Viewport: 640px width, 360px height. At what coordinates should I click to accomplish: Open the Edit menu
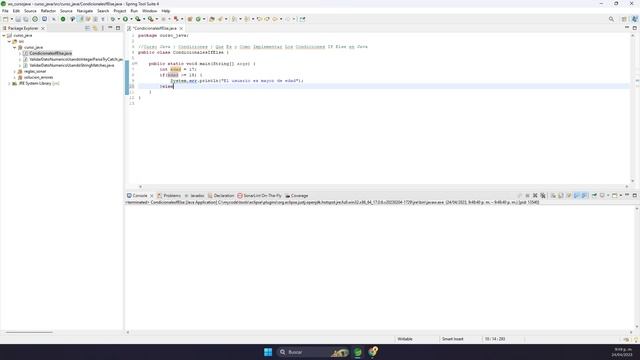16,11
